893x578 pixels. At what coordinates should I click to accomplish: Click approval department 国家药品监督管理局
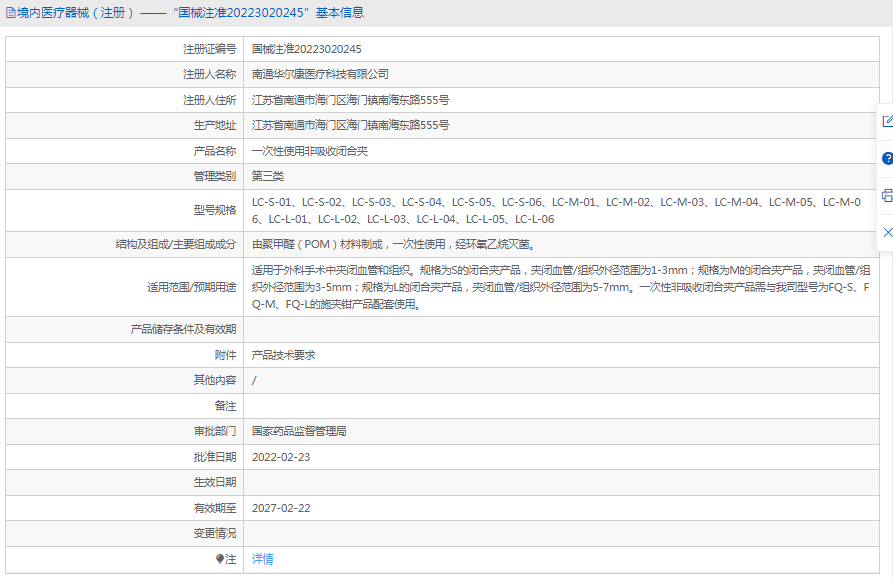pyautogui.click(x=299, y=432)
